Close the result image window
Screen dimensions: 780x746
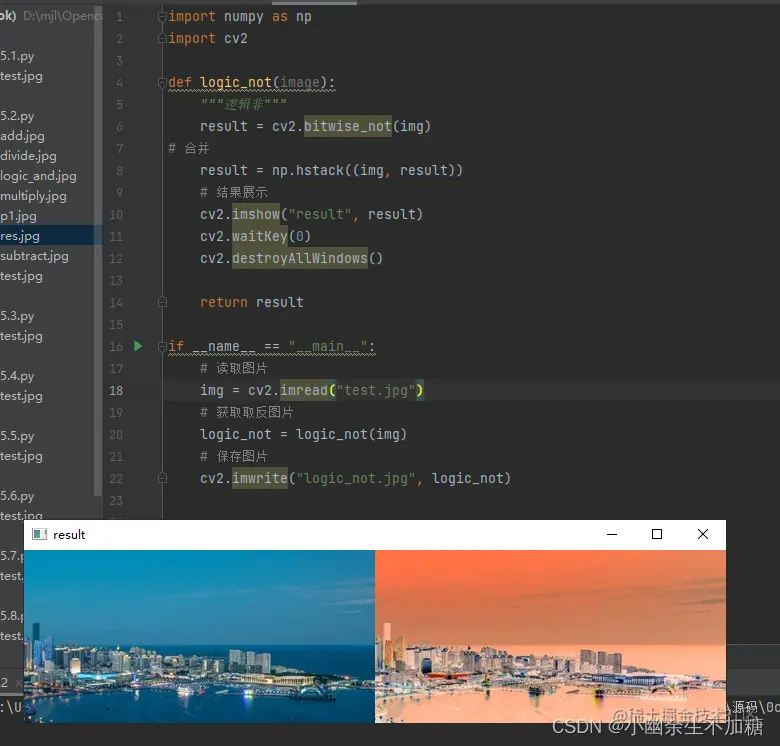click(x=703, y=534)
